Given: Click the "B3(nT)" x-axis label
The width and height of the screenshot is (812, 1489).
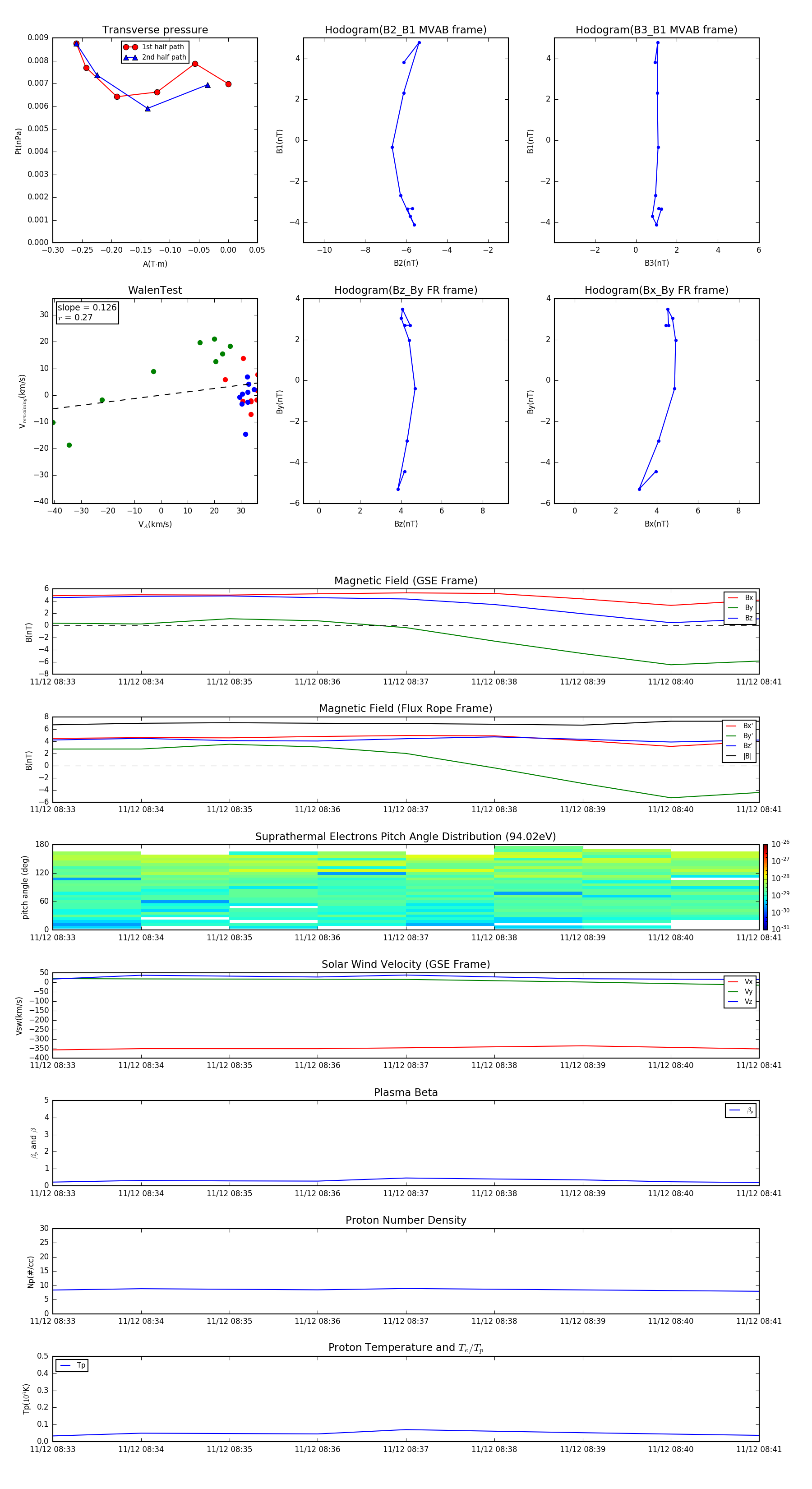Looking at the screenshot, I should pos(656,264).
